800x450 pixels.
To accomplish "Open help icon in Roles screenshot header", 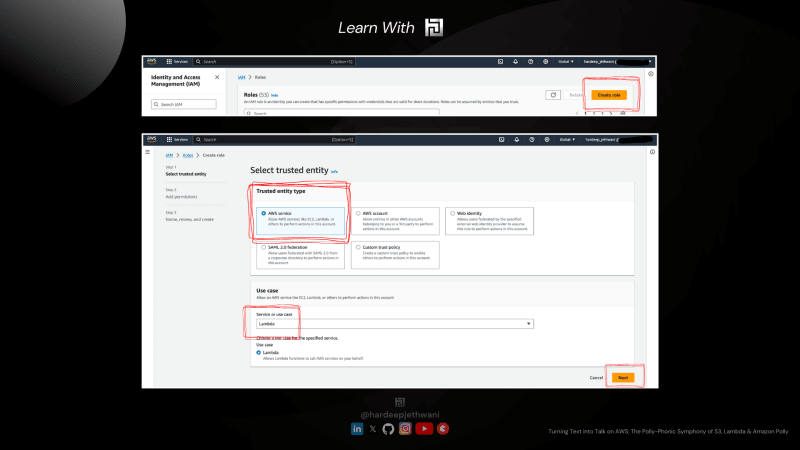I will tap(531, 61).
